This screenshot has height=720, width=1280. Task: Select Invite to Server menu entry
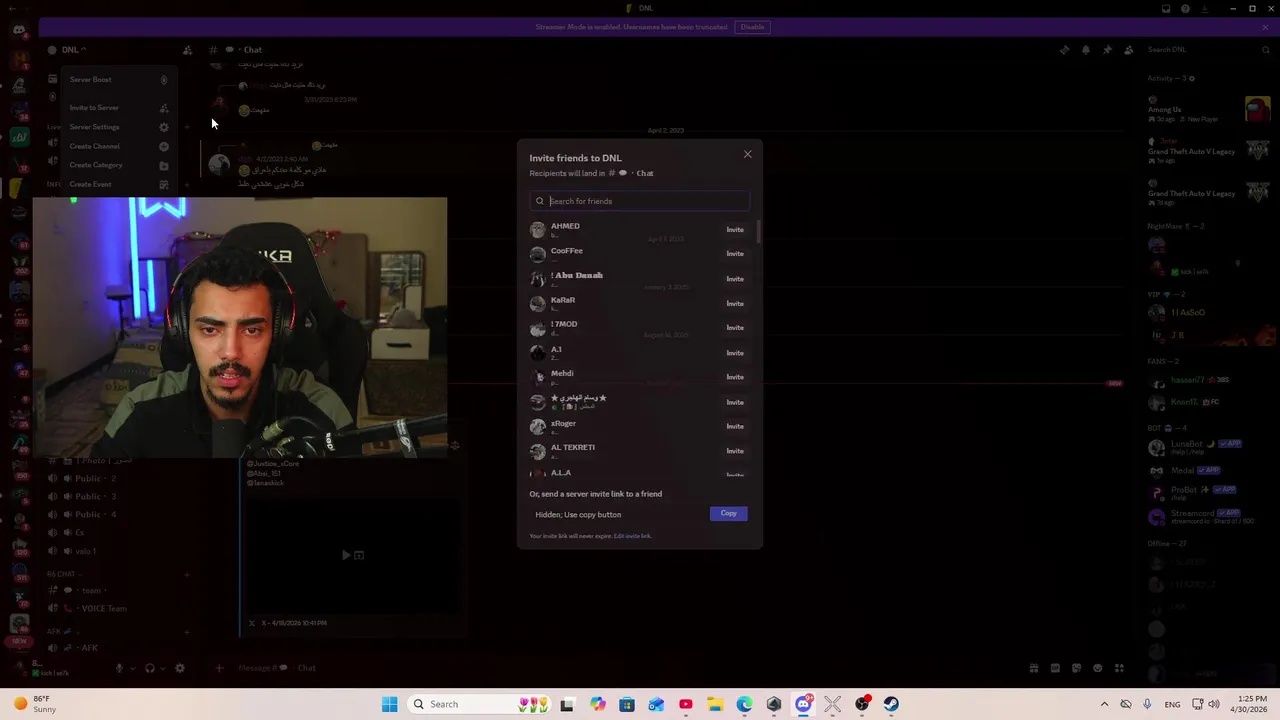click(x=119, y=108)
